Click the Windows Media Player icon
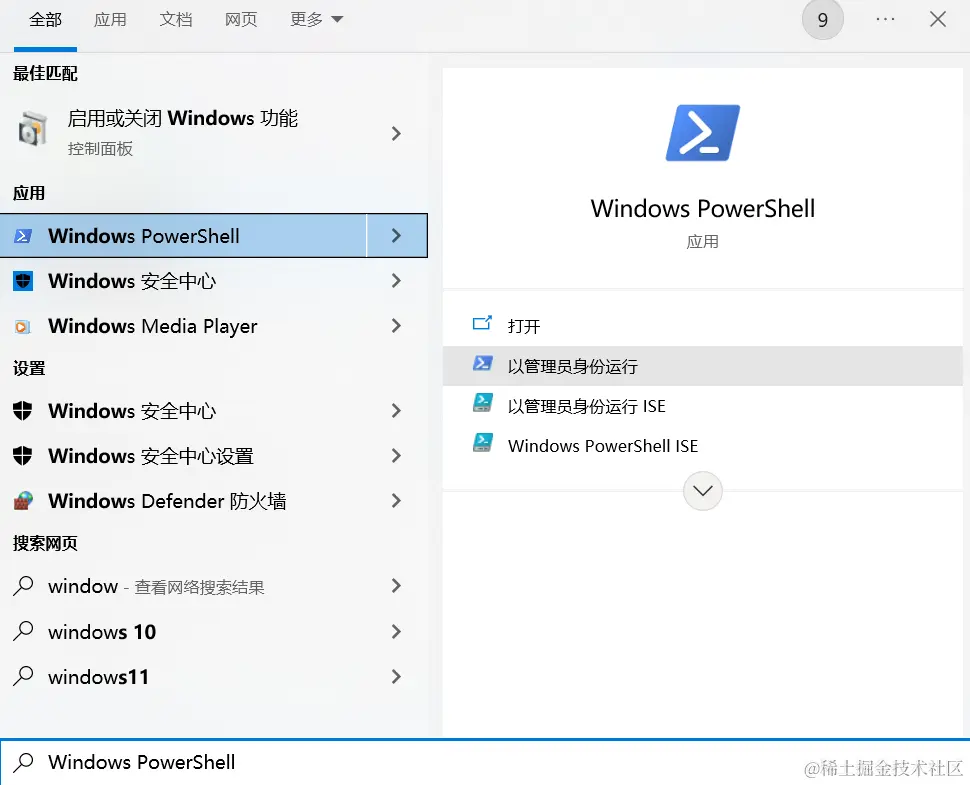Image resolution: width=970 pixels, height=785 pixels. click(x=23, y=326)
